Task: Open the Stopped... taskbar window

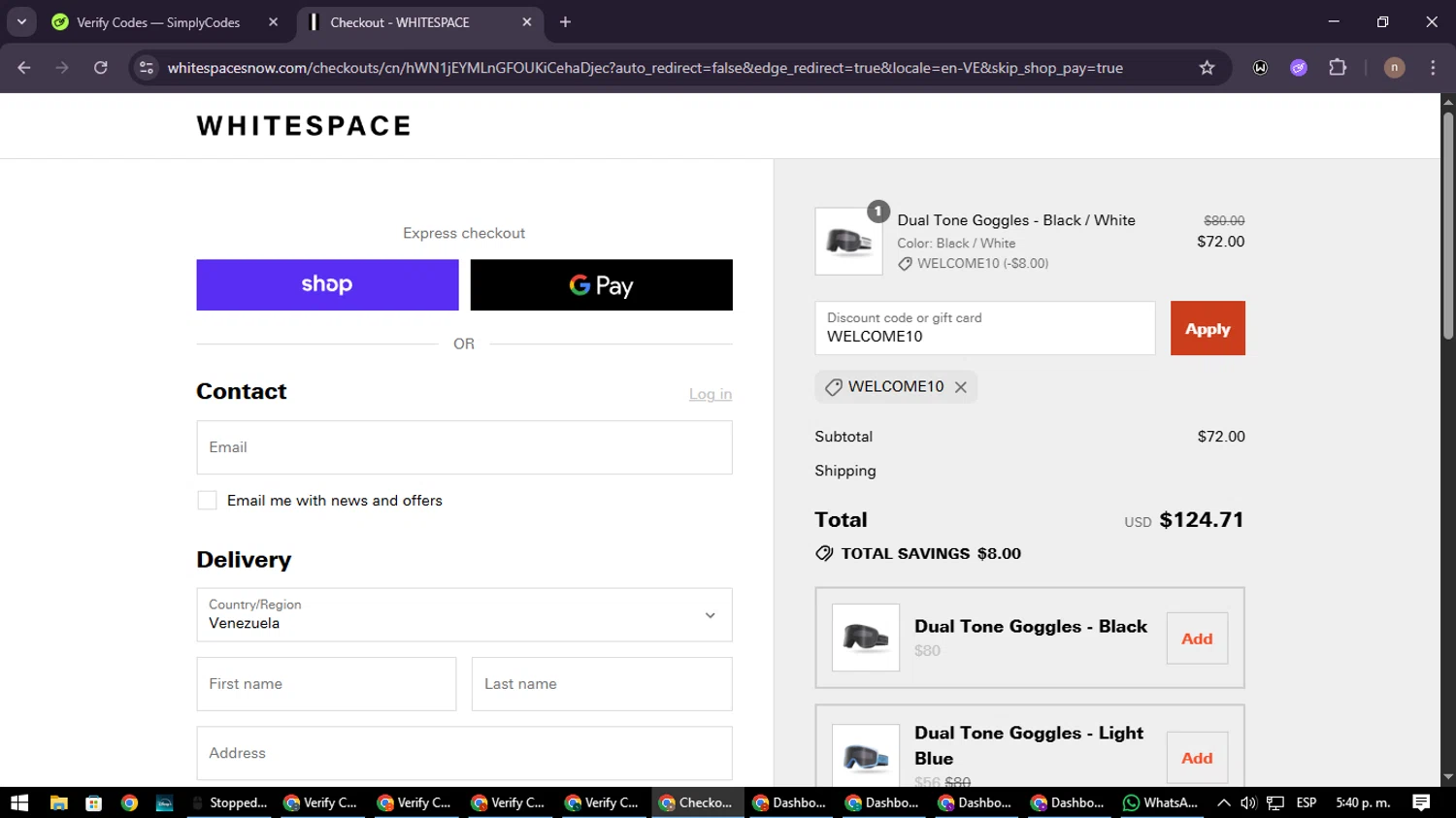Action: click(x=230, y=802)
